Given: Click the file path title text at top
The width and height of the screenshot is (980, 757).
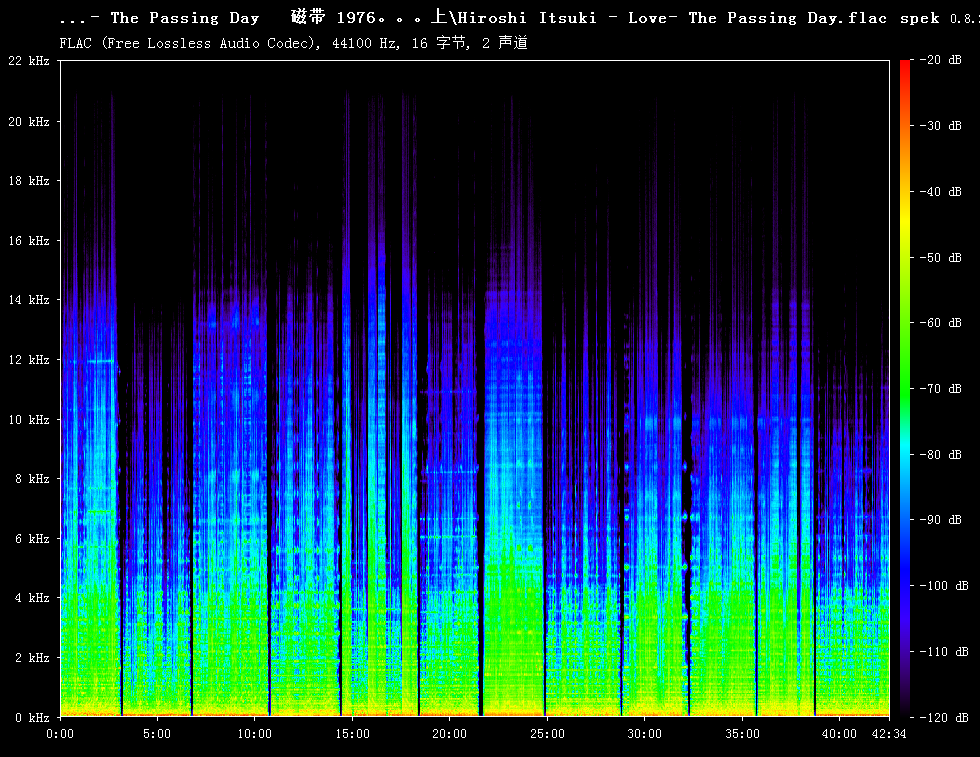Looking at the screenshot, I should coord(473,18).
